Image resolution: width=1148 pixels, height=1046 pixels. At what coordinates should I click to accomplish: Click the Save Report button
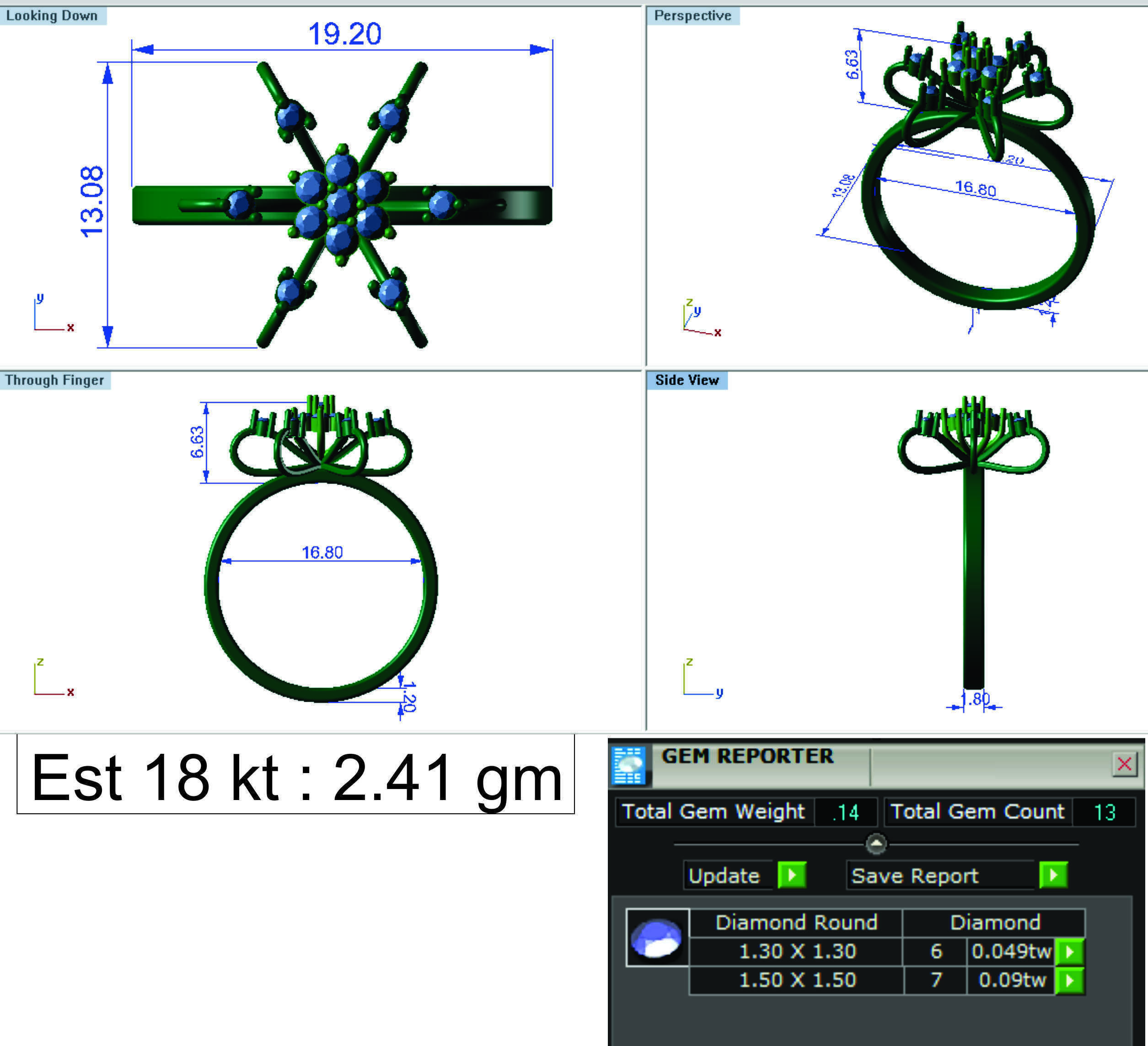[940, 875]
